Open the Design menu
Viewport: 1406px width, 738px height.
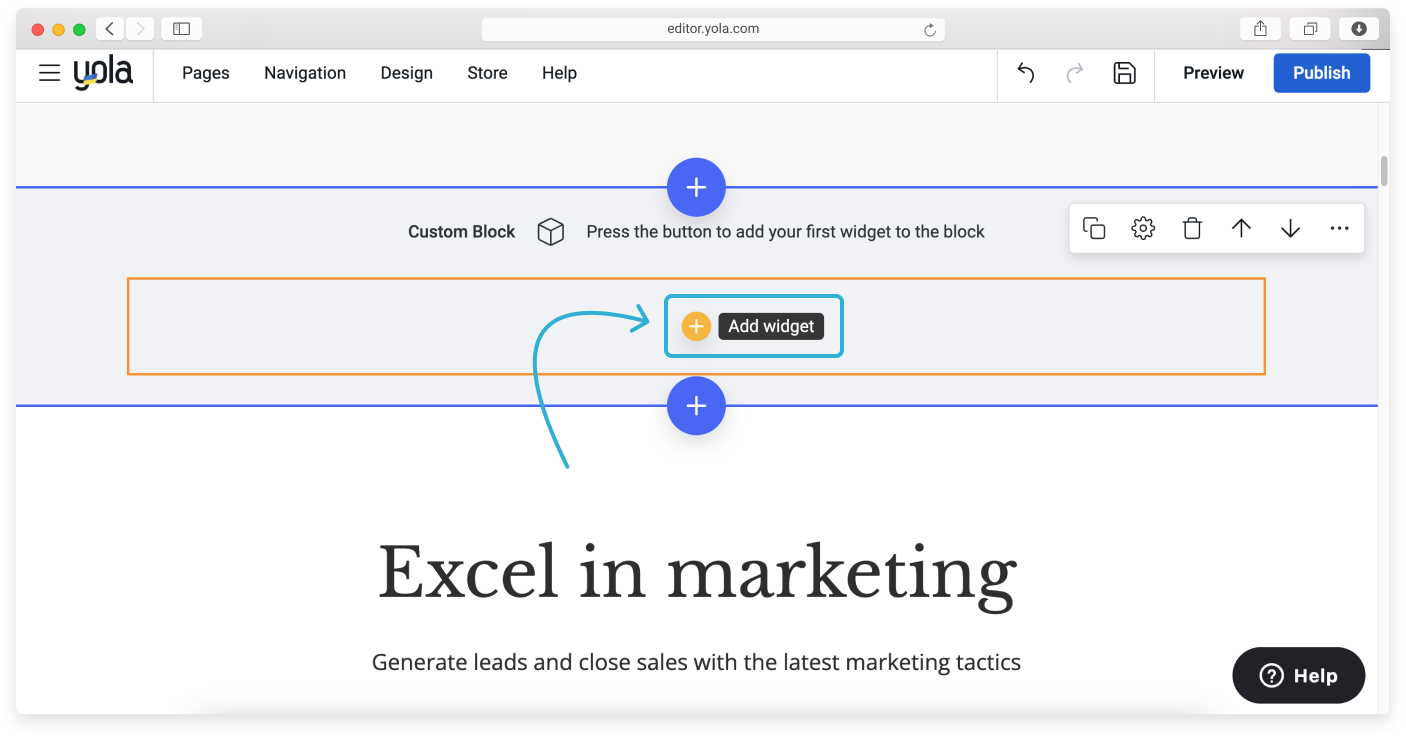(406, 73)
